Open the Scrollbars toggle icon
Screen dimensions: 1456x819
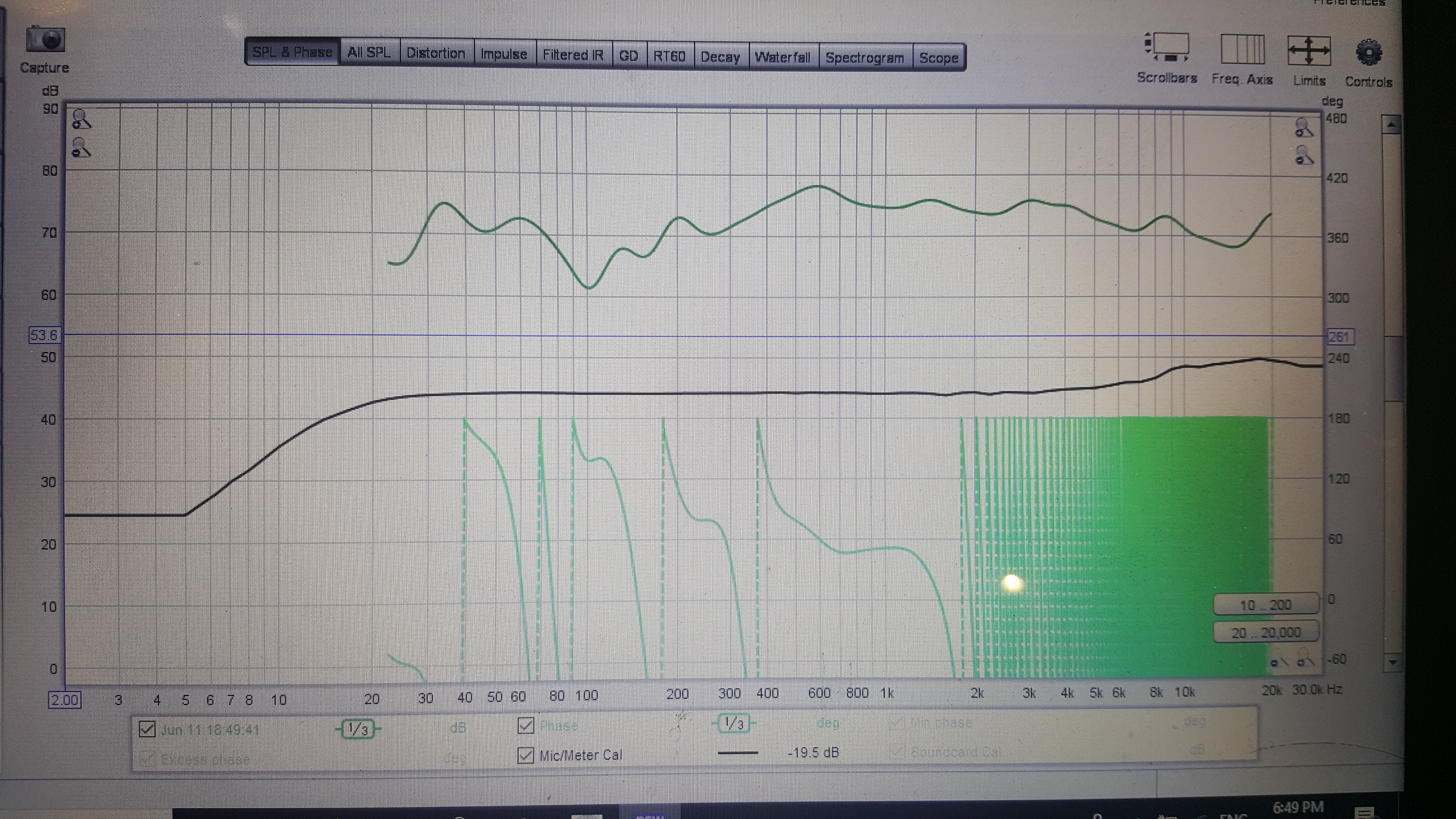click(x=1167, y=47)
